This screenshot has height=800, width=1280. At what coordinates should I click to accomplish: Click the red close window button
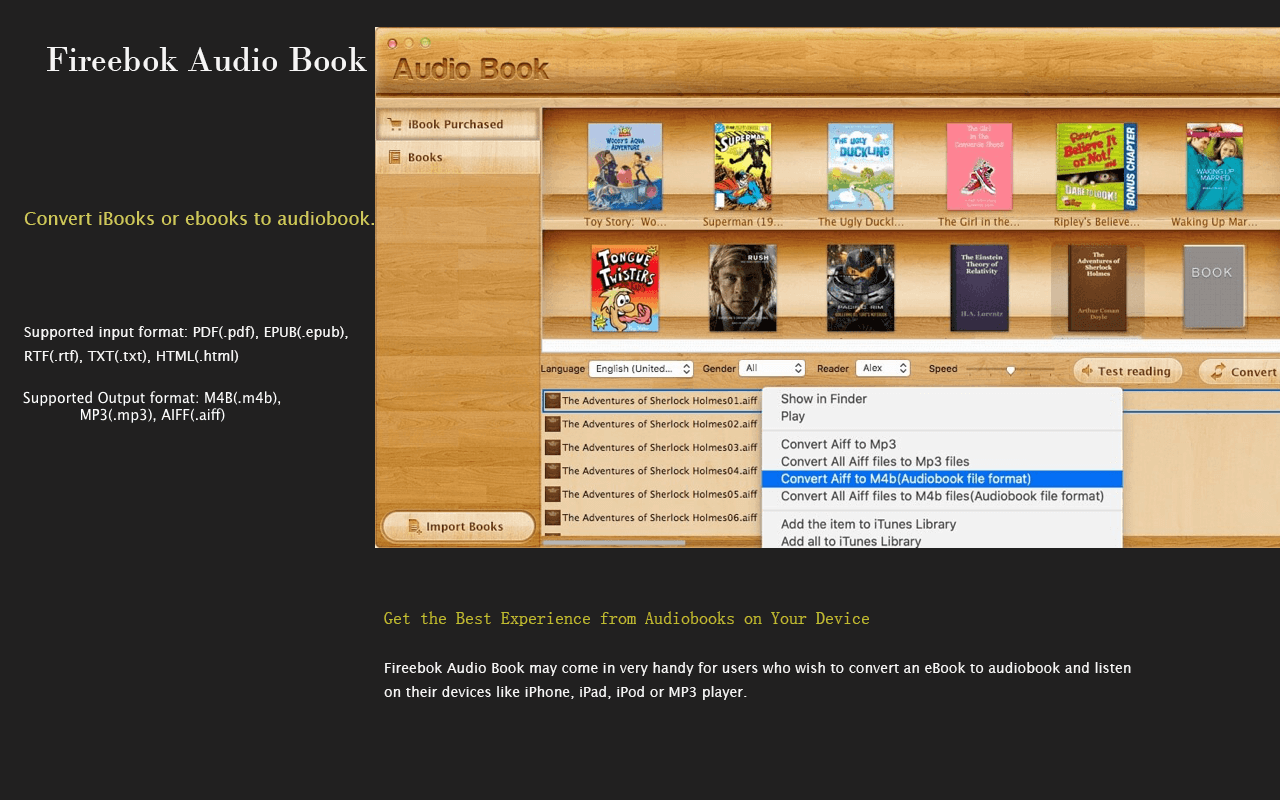[393, 43]
